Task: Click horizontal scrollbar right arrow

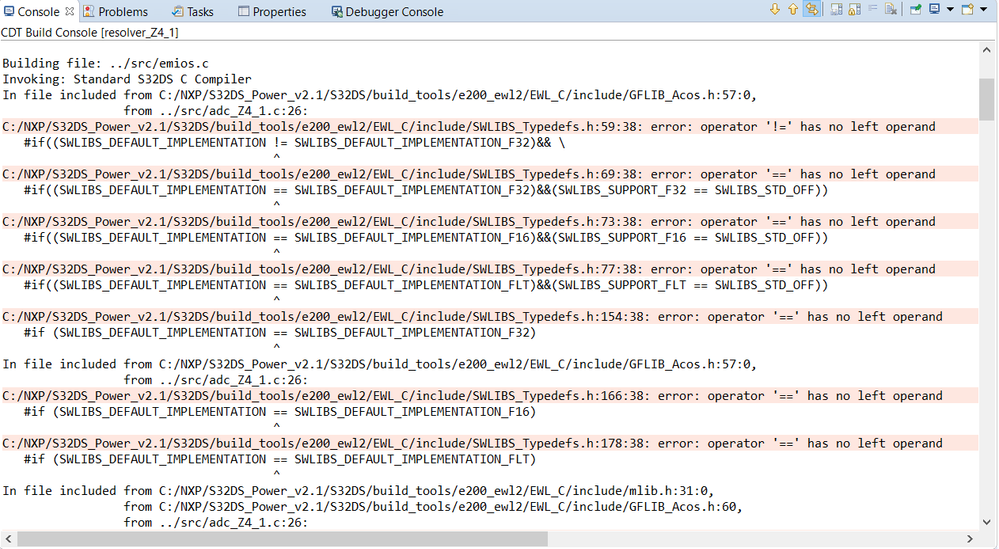Action: [x=970, y=539]
